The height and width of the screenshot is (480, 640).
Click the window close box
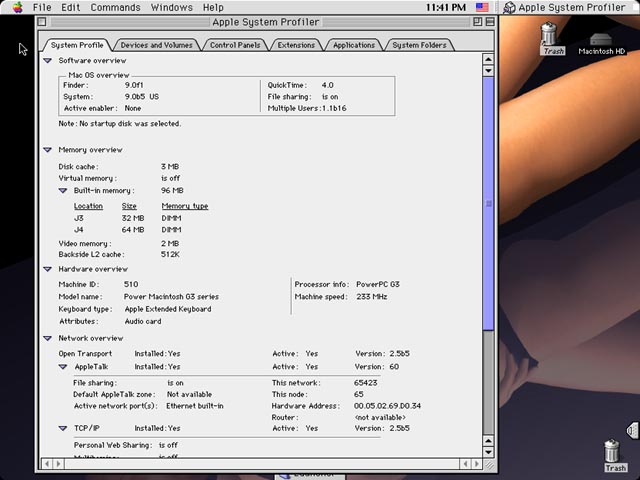pyautogui.click(x=42, y=22)
